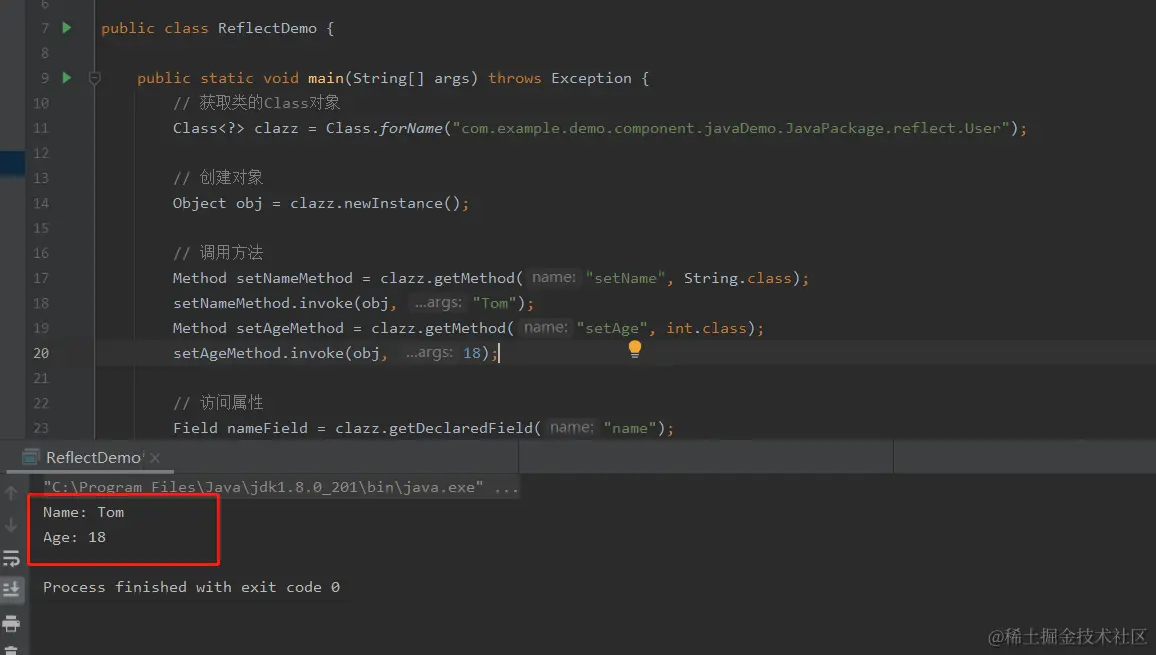Click the up stack trace arrow
The image size is (1156, 655).
point(11,493)
